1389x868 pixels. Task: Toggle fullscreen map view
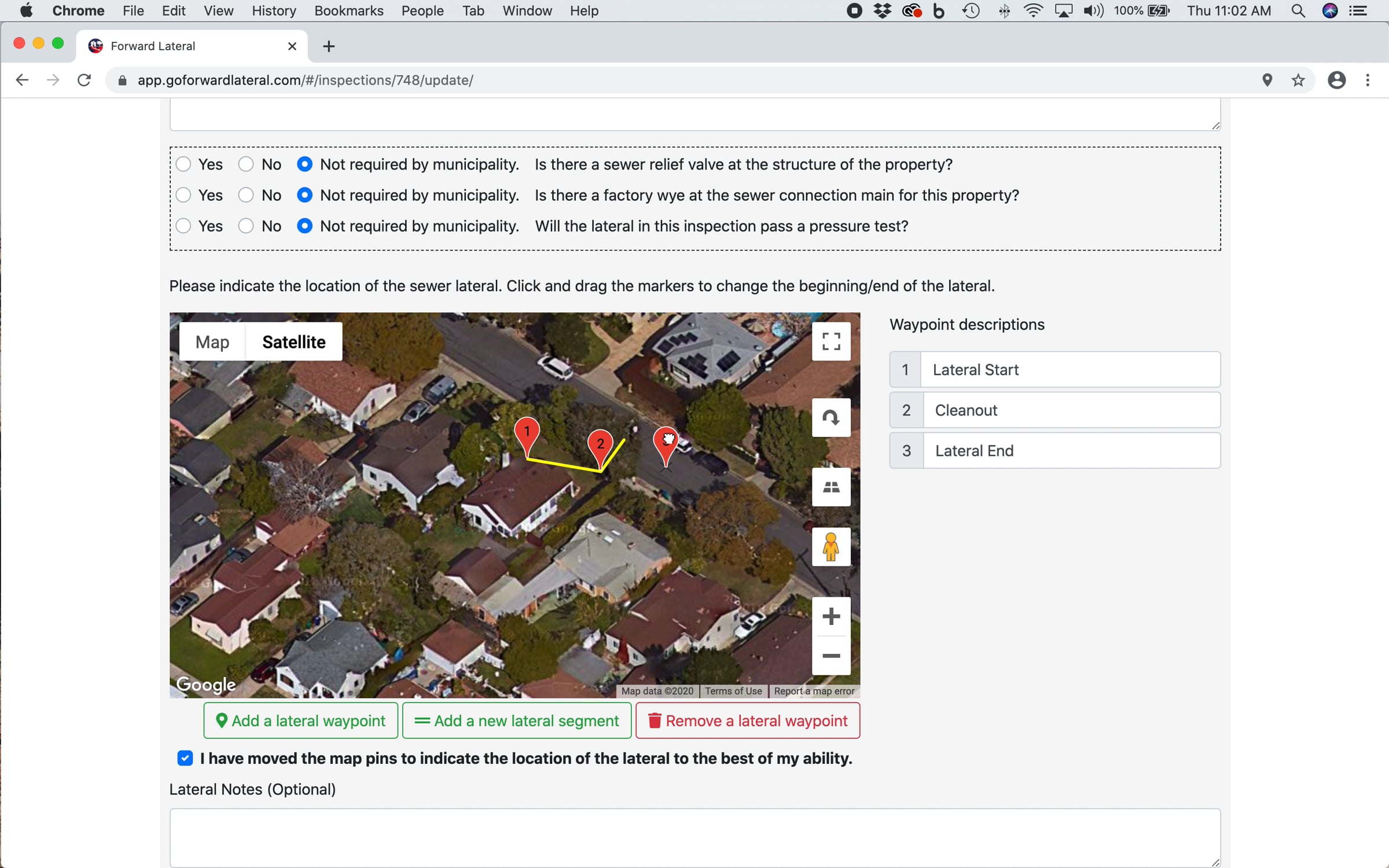(831, 341)
